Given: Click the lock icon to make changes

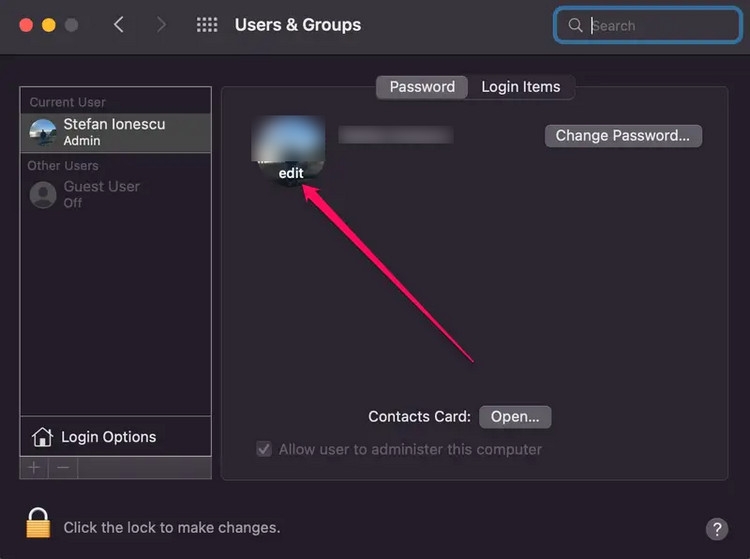Looking at the screenshot, I should coord(38,523).
